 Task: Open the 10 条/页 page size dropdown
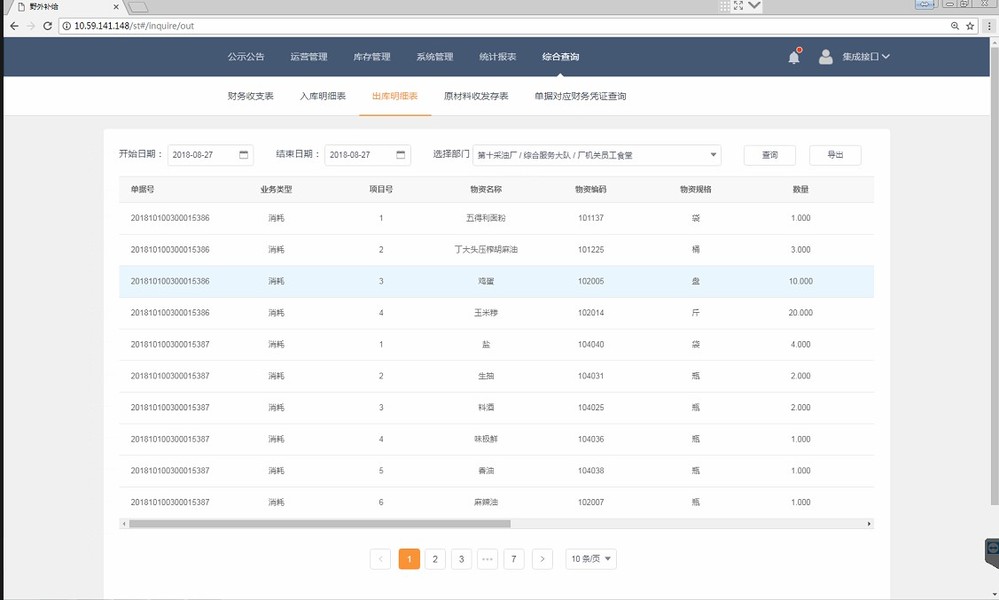(x=591, y=559)
